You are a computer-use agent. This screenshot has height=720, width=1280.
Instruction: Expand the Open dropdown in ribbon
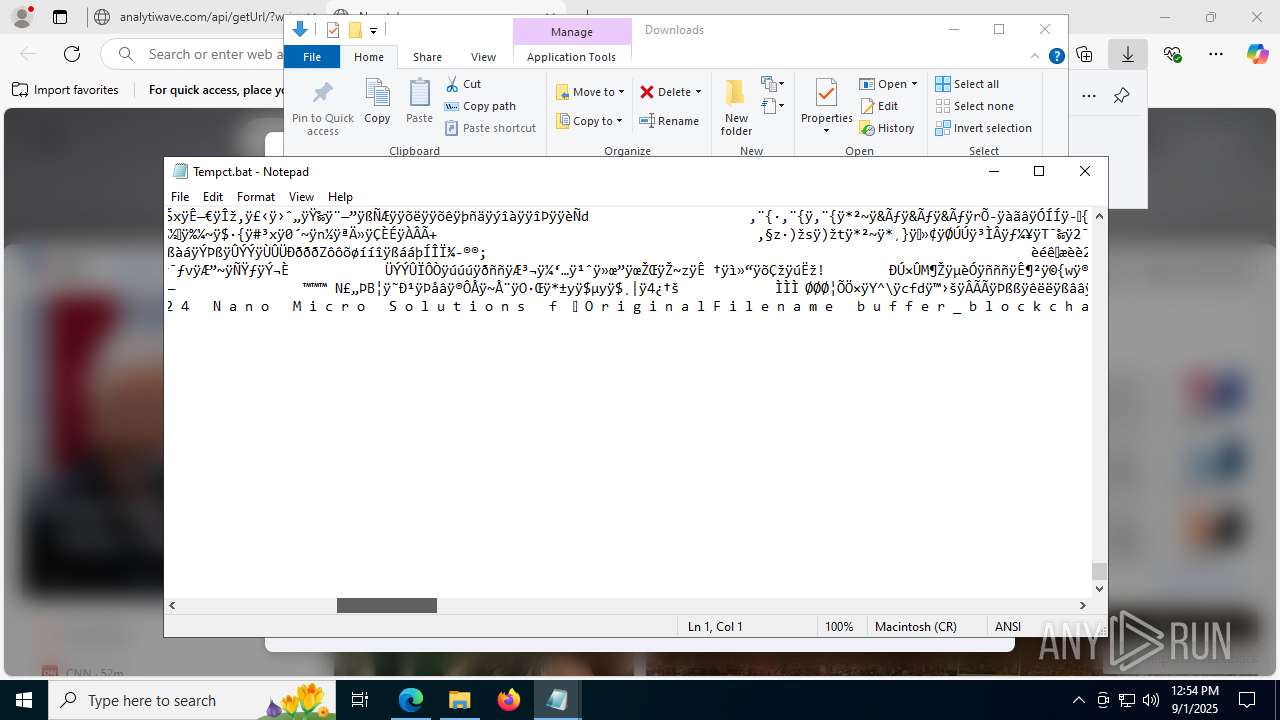914,84
